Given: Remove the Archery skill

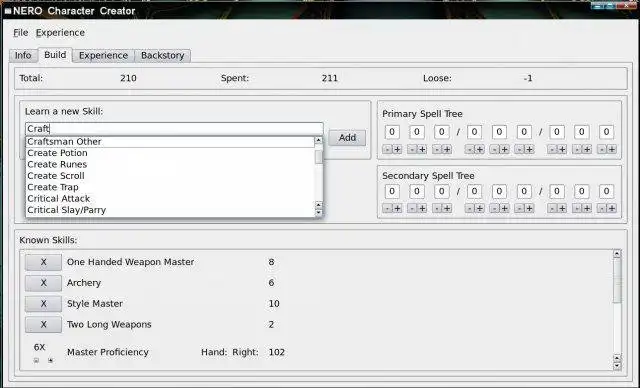Looking at the screenshot, I should tap(43, 283).
